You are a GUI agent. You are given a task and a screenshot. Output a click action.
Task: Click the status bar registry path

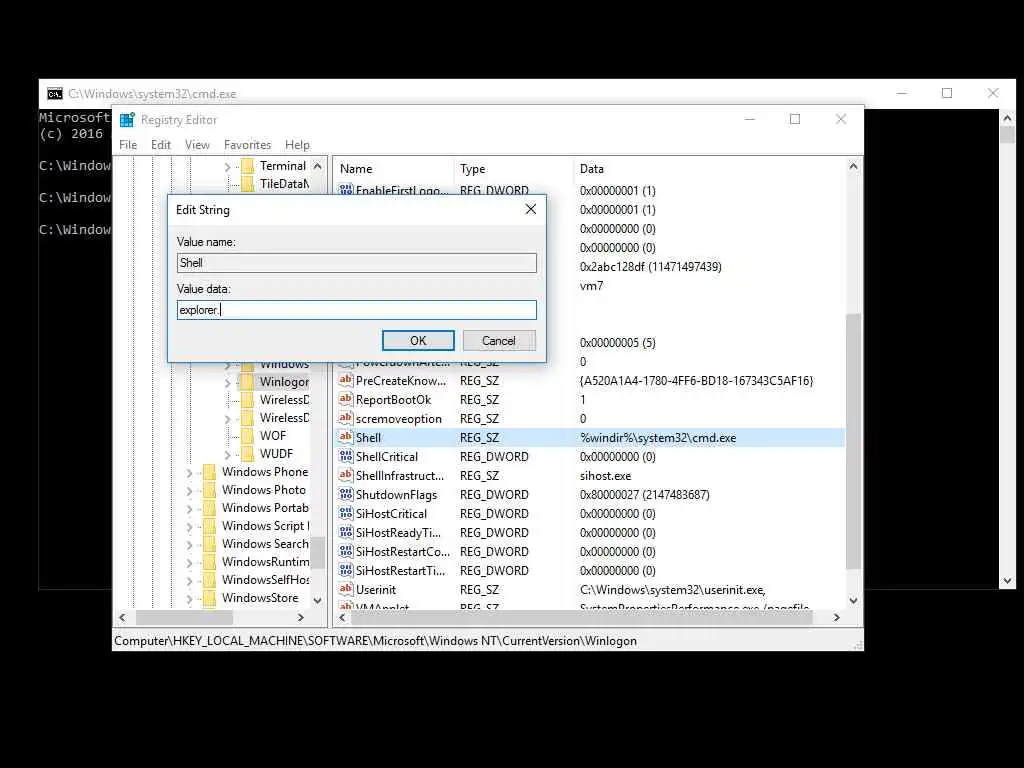[376, 641]
